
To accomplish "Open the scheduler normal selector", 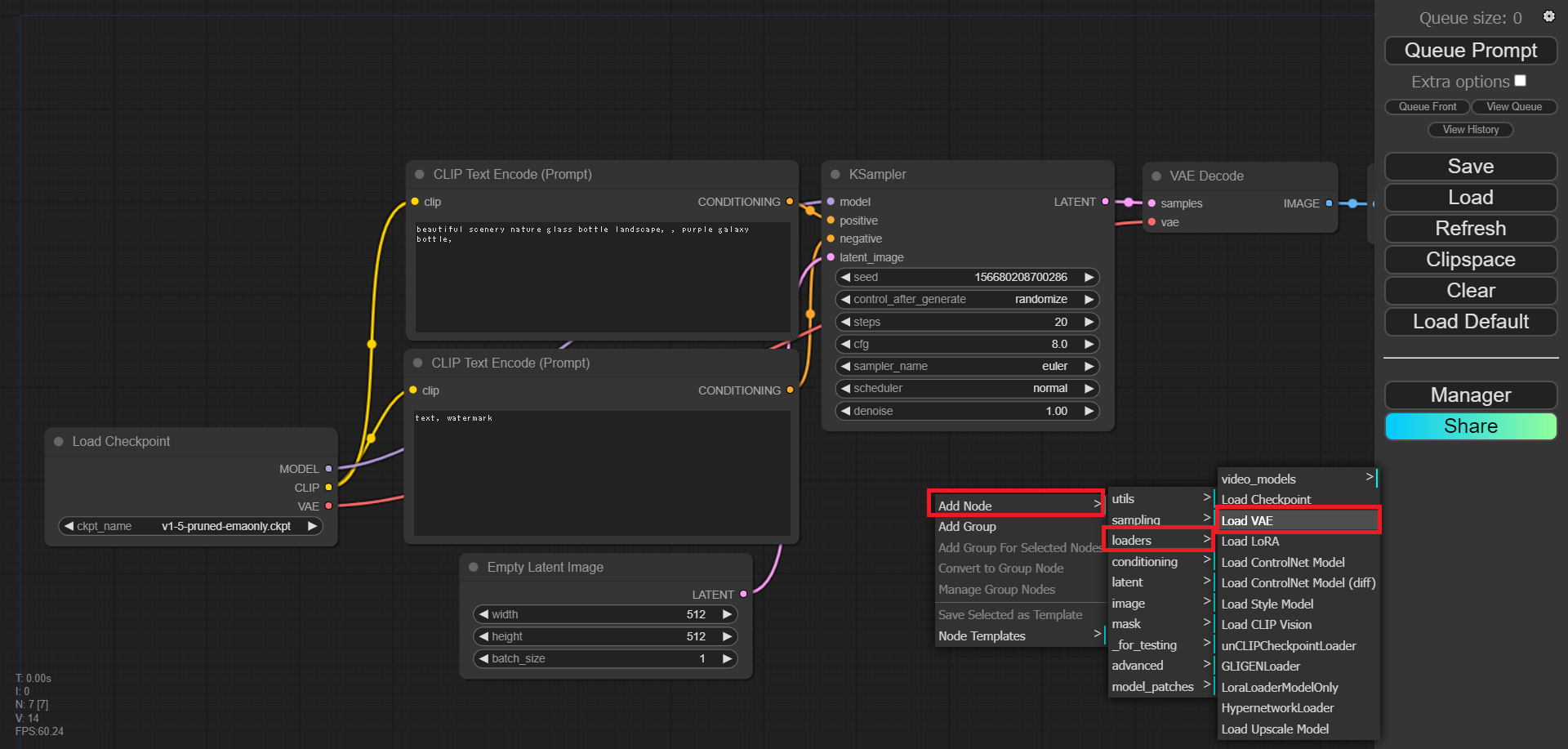I will tap(967, 388).
